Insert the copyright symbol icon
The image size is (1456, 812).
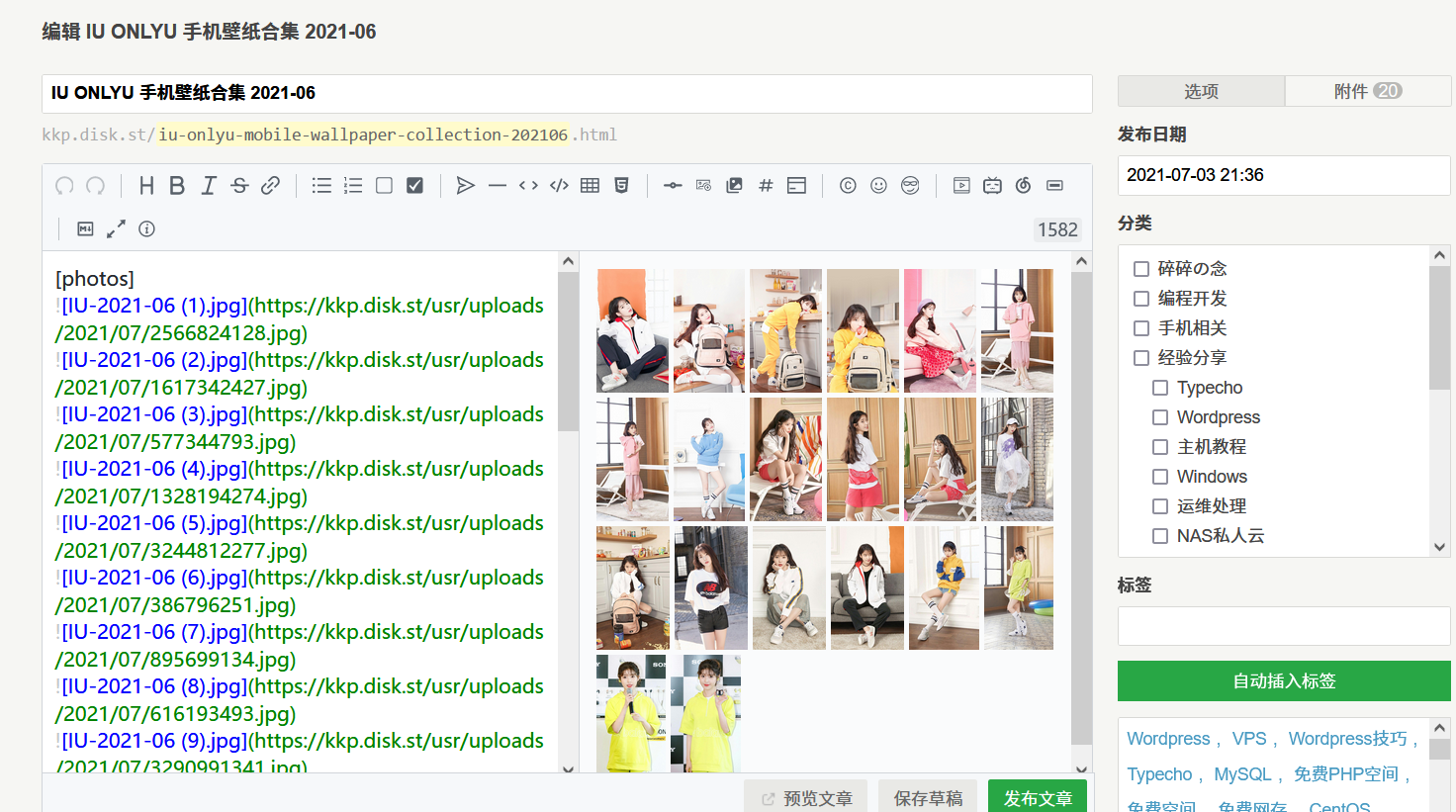point(848,185)
